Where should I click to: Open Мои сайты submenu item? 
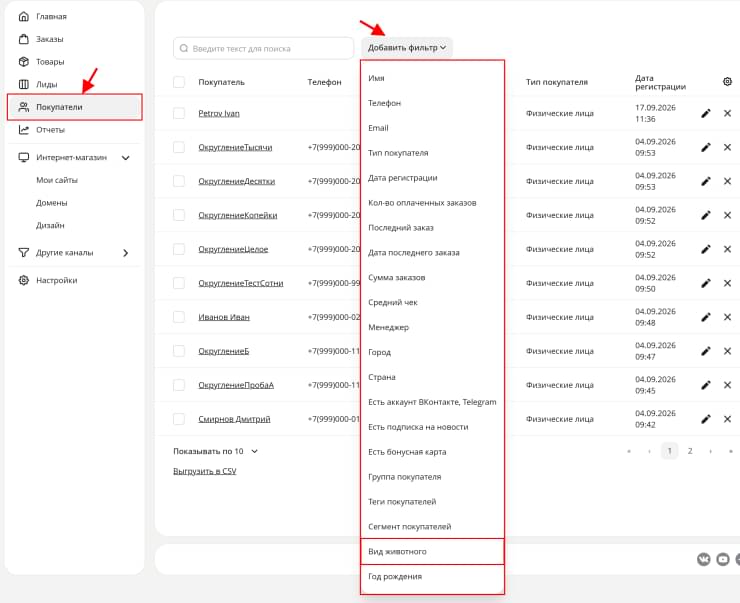pos(57,180)
